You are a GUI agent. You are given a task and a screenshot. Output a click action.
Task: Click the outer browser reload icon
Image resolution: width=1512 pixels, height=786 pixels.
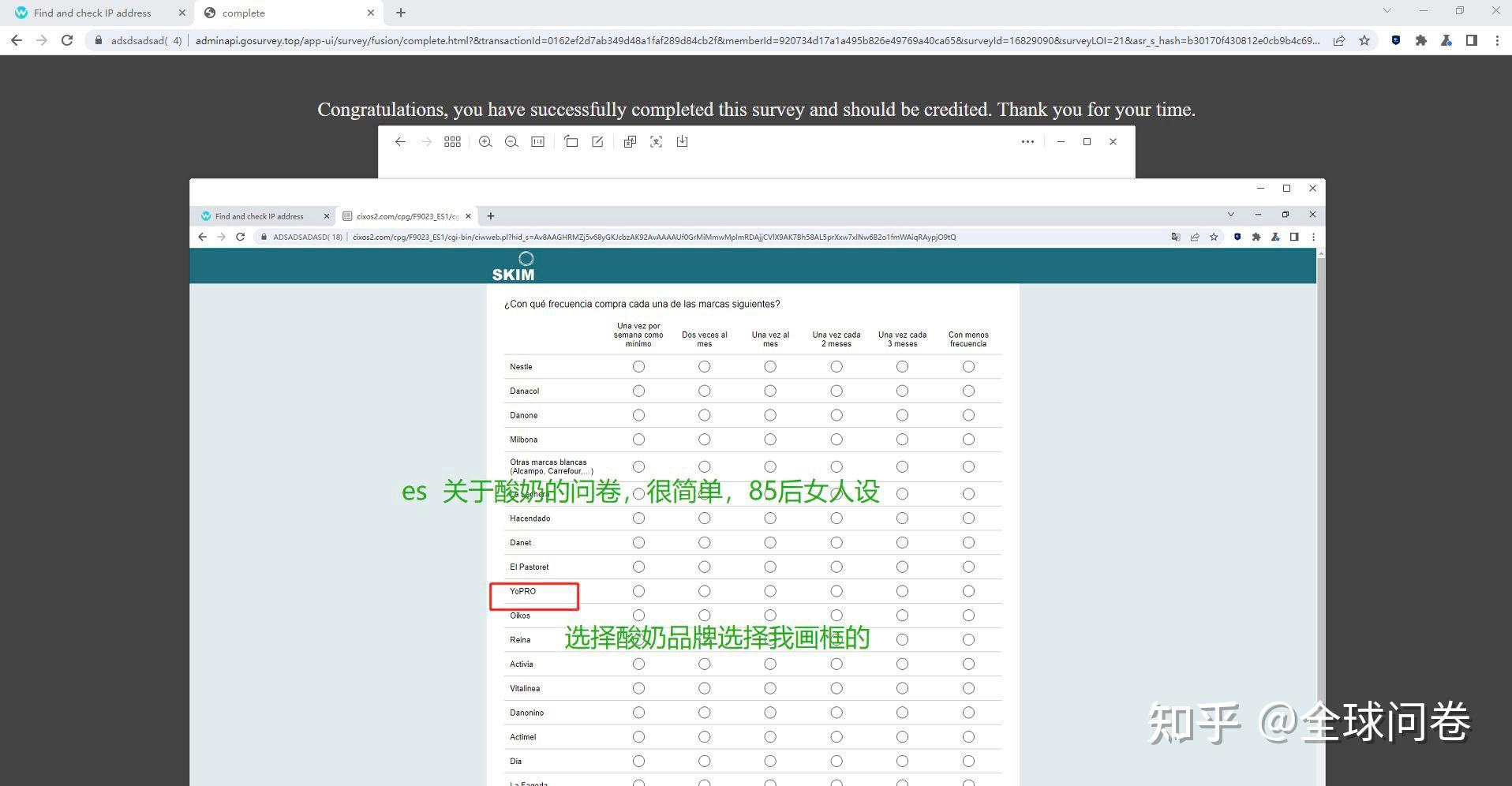pyautogui.click(x=67, y=40)
